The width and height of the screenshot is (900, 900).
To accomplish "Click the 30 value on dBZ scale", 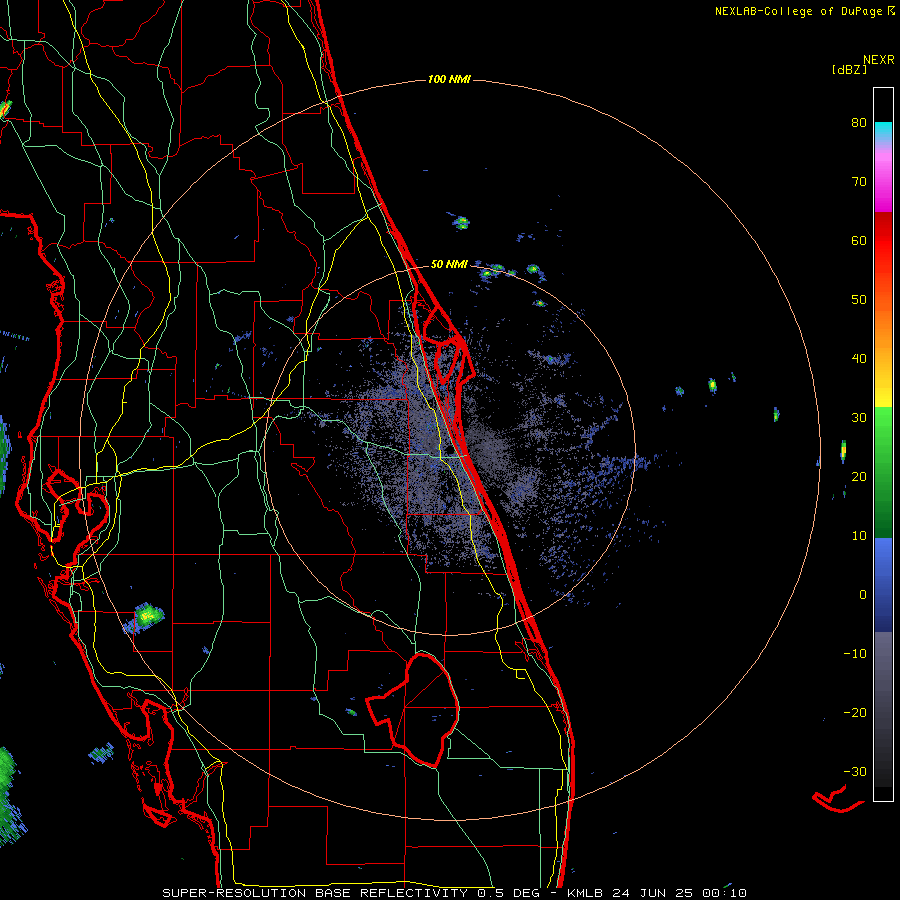I will pyautogui.click(x=859, y=418).
